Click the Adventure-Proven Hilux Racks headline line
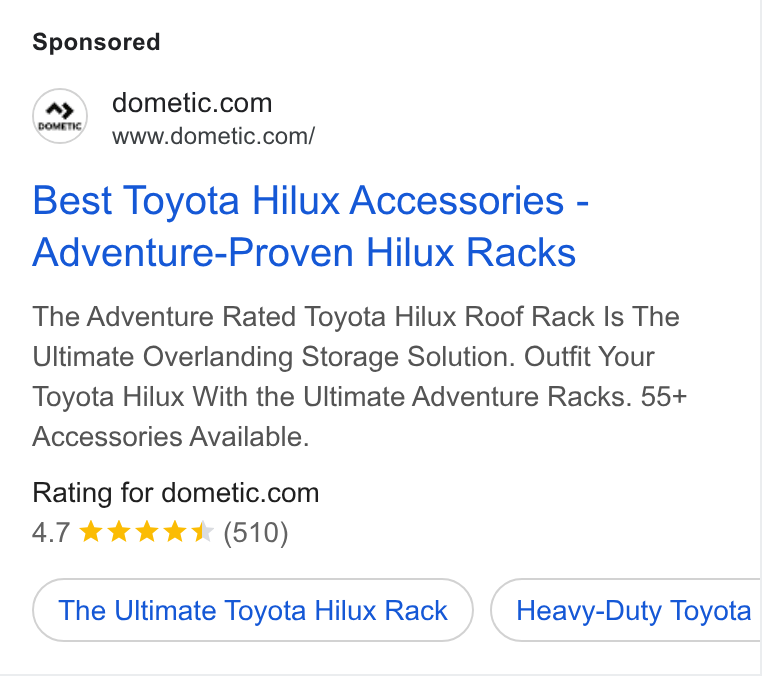762x676 pixels. click(304, 253)
